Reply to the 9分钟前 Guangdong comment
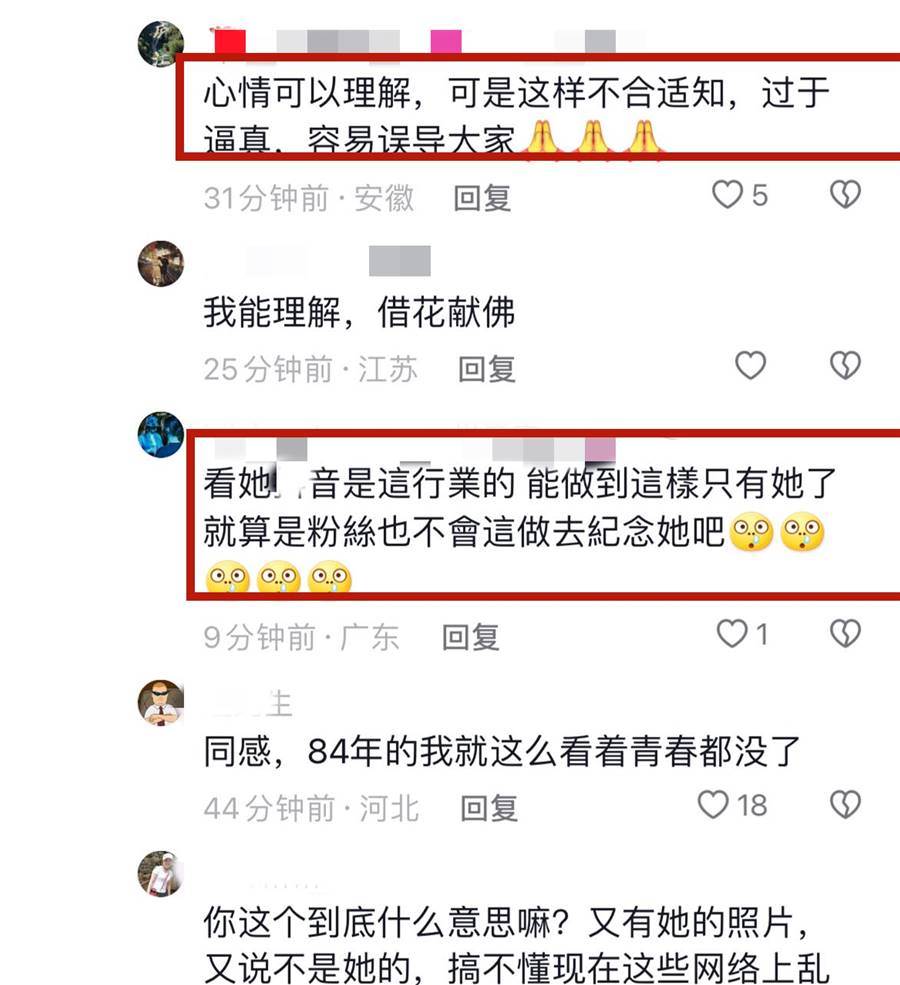Viewport: 900px width, 985px height. tap(471, 638)
